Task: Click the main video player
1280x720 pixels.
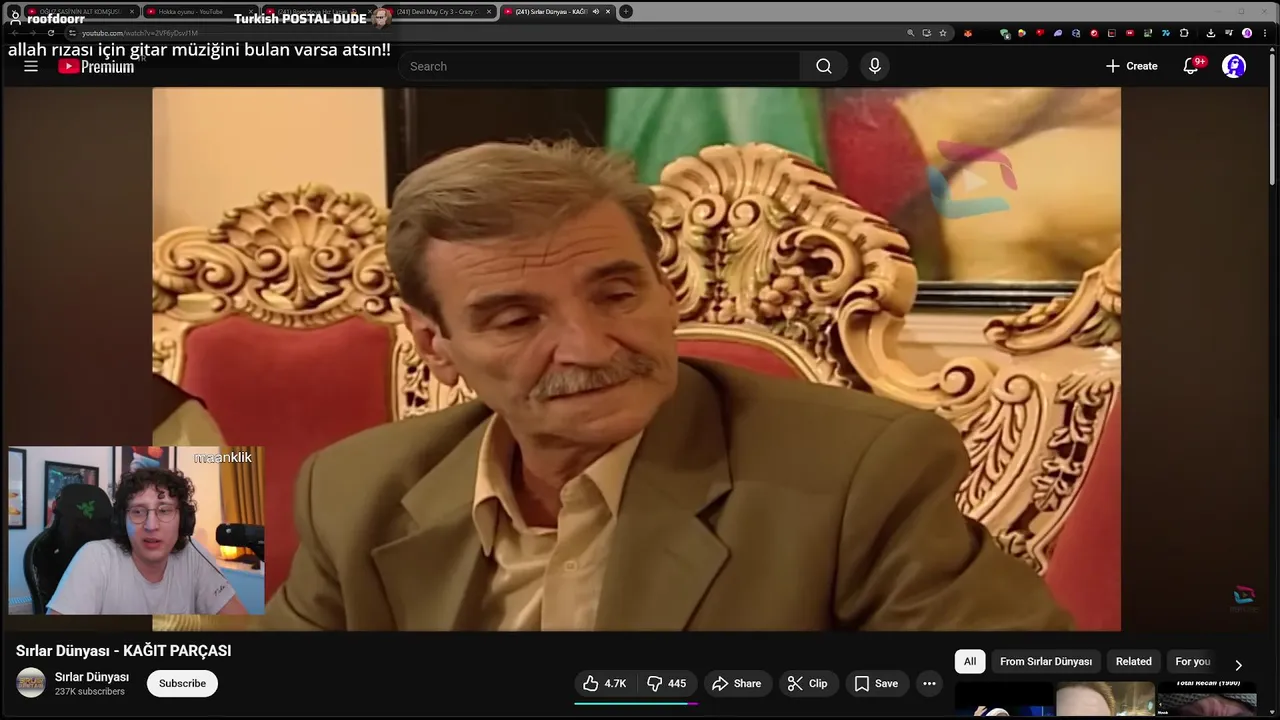Action: pyautogui.click(x=636, y=359)
